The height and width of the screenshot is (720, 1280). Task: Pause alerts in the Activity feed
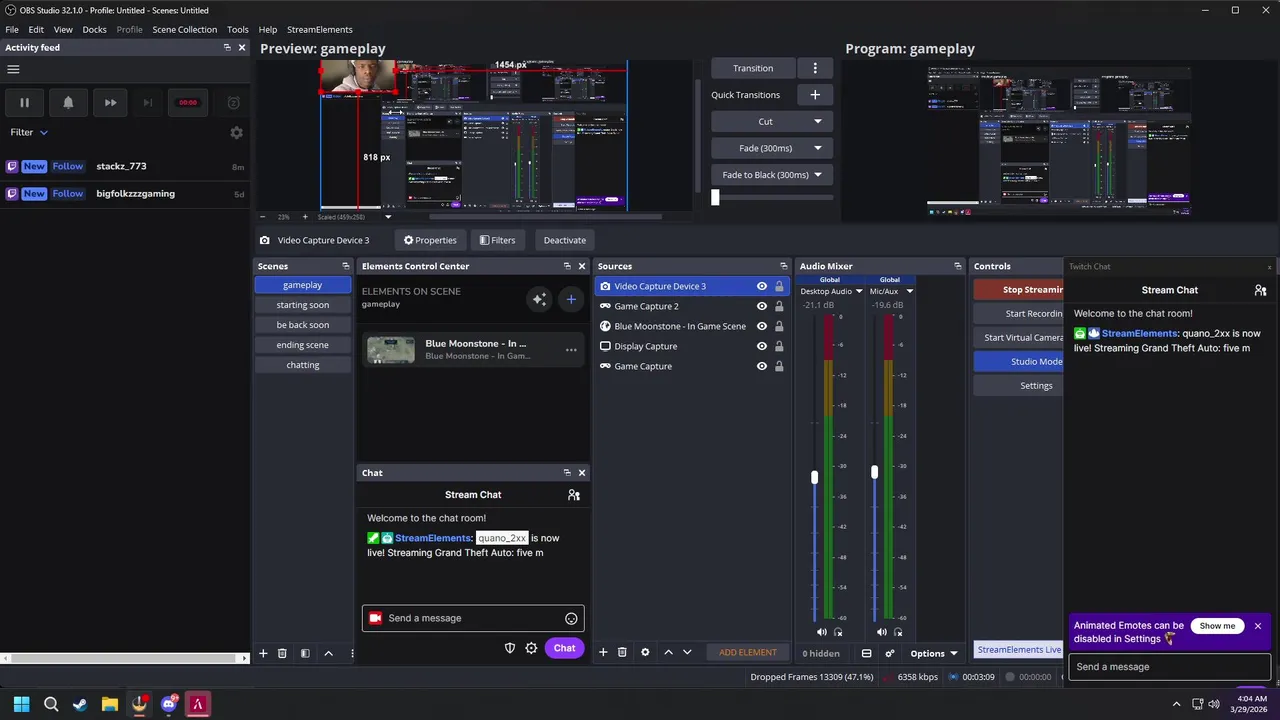click(24, 102)
